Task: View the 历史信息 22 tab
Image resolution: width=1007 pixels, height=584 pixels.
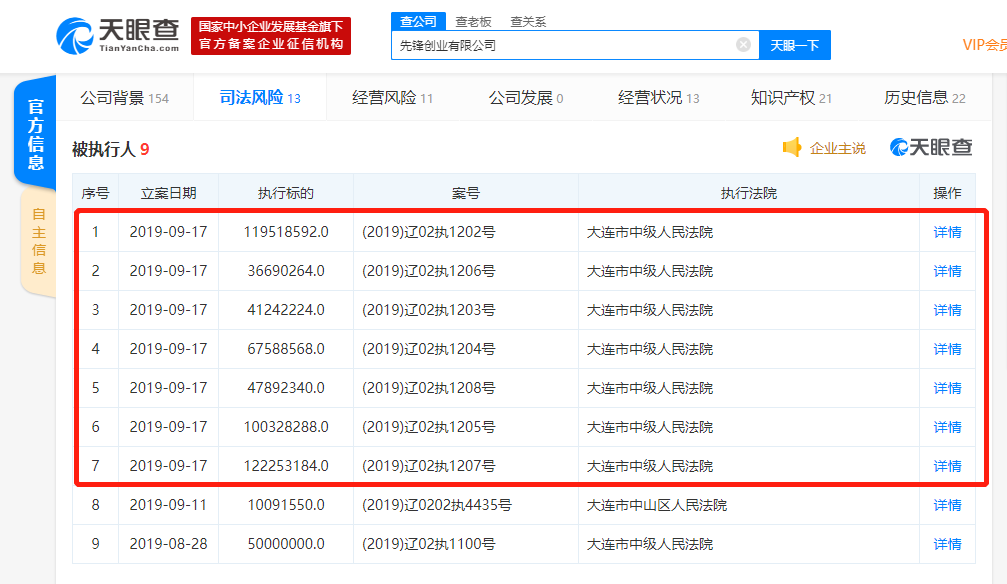Action: [917, 97]
